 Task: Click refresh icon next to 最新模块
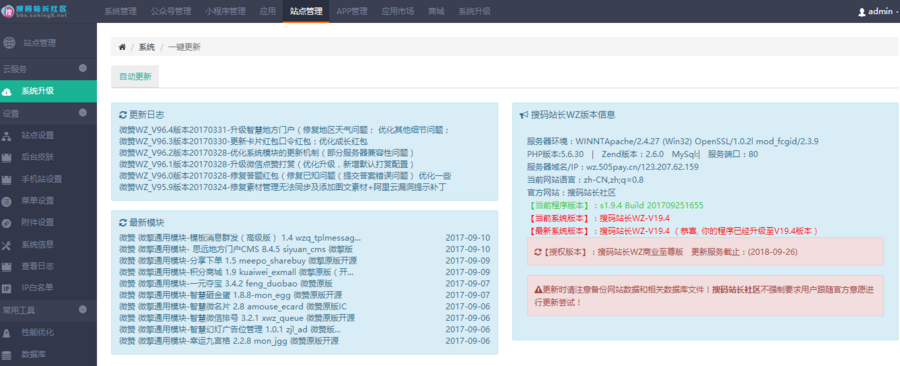coord(123,223)
